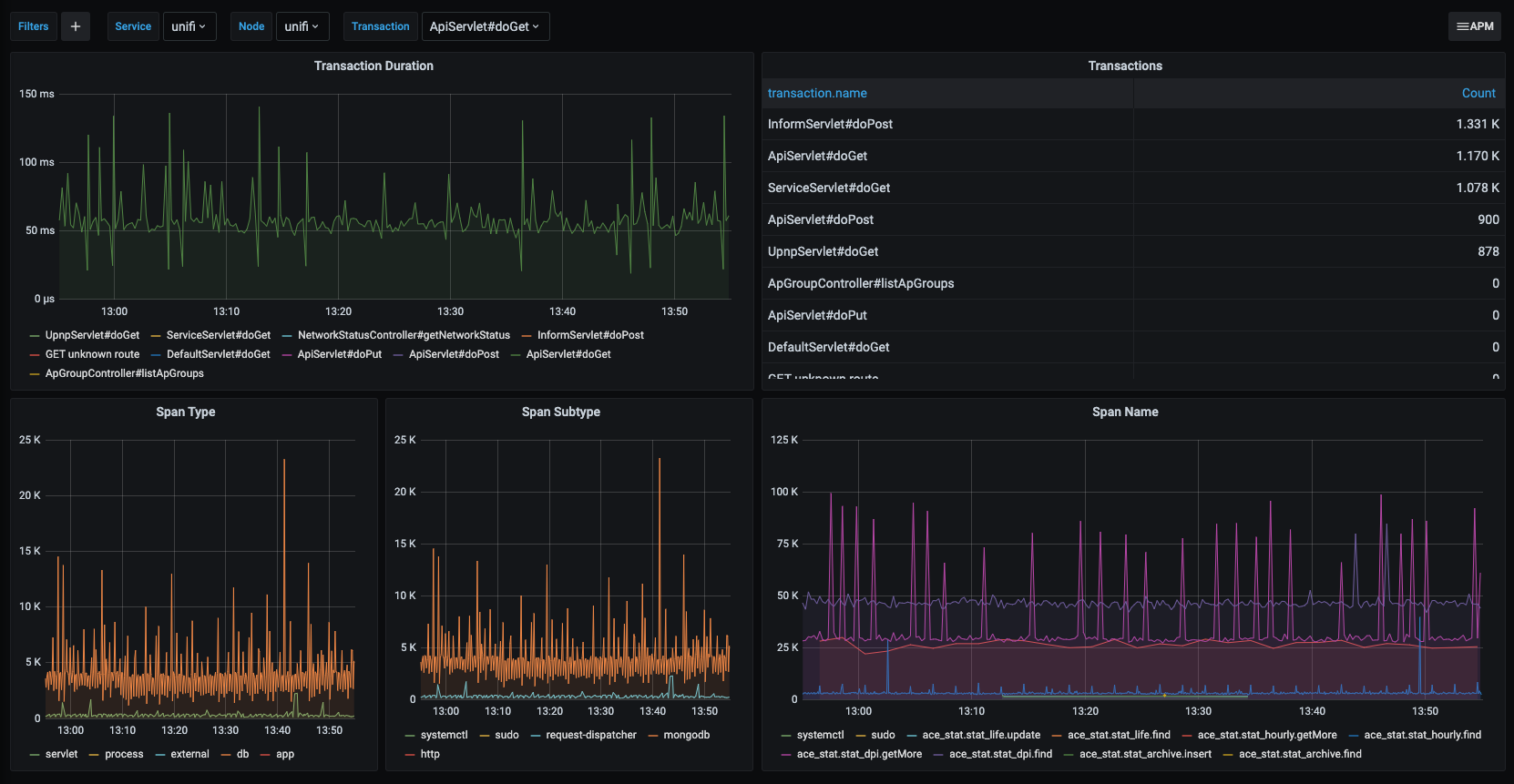Toggle systemctl series in Span Subtype legend

click(445, 735)
